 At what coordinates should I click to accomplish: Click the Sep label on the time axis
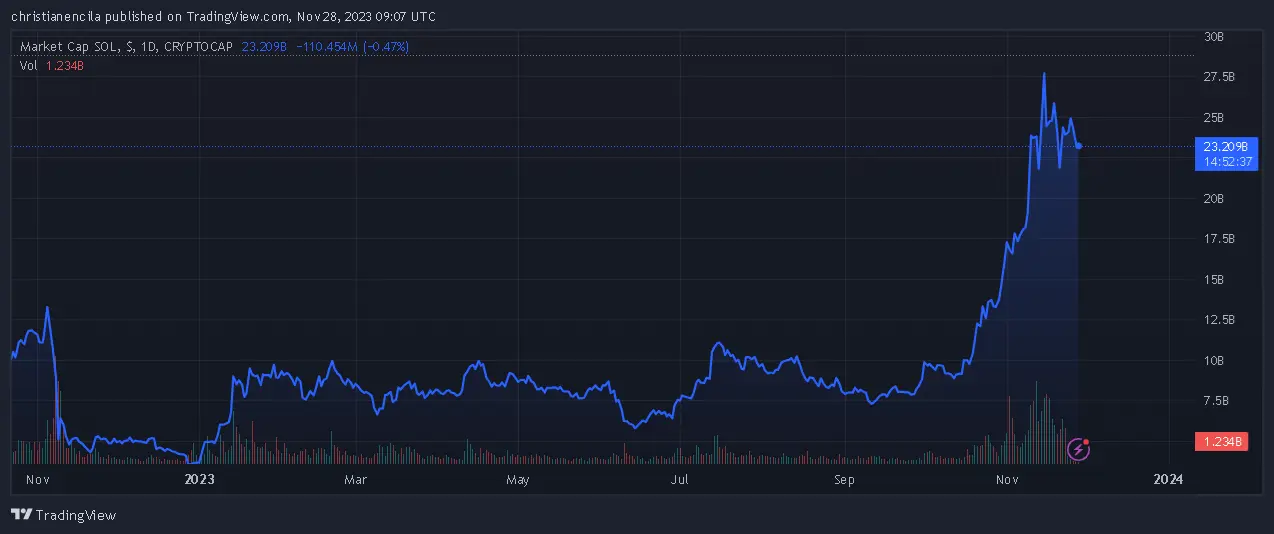845,480
